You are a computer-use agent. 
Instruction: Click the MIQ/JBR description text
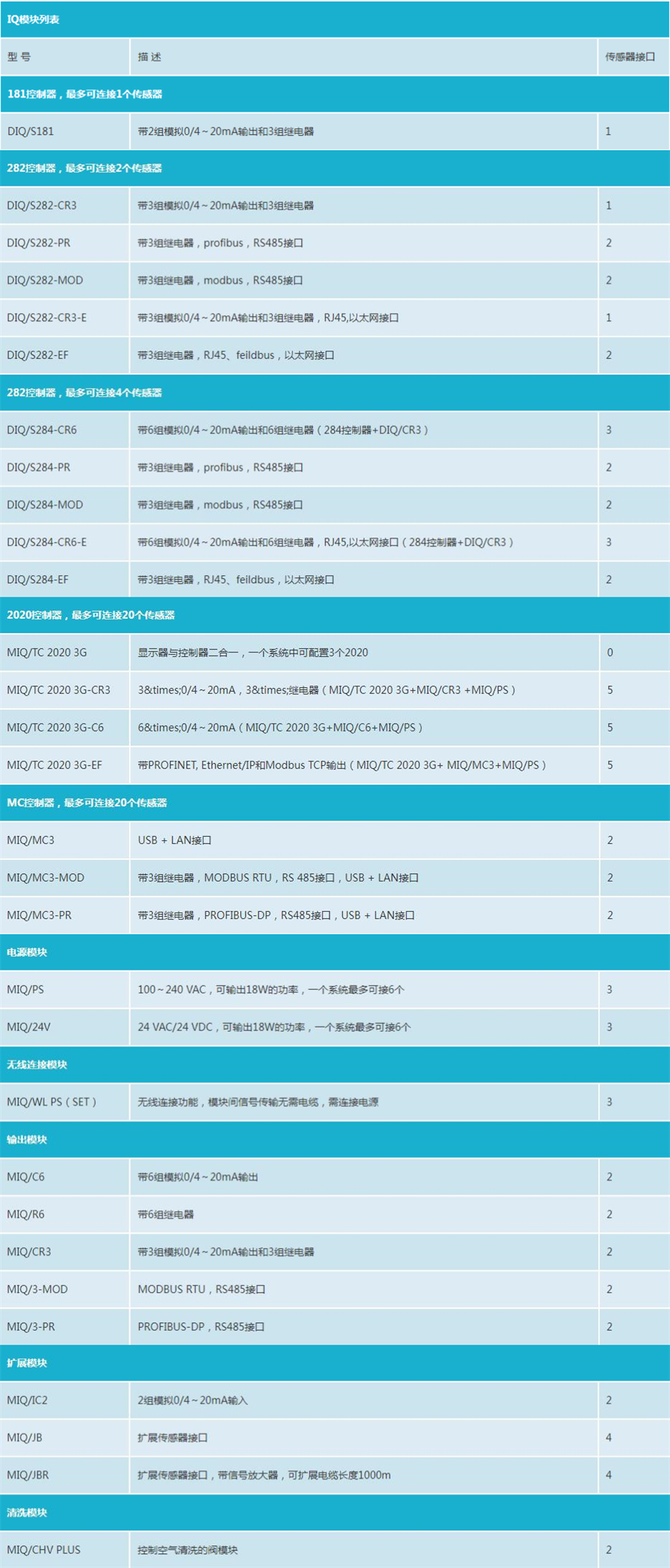click(264, 1475)
